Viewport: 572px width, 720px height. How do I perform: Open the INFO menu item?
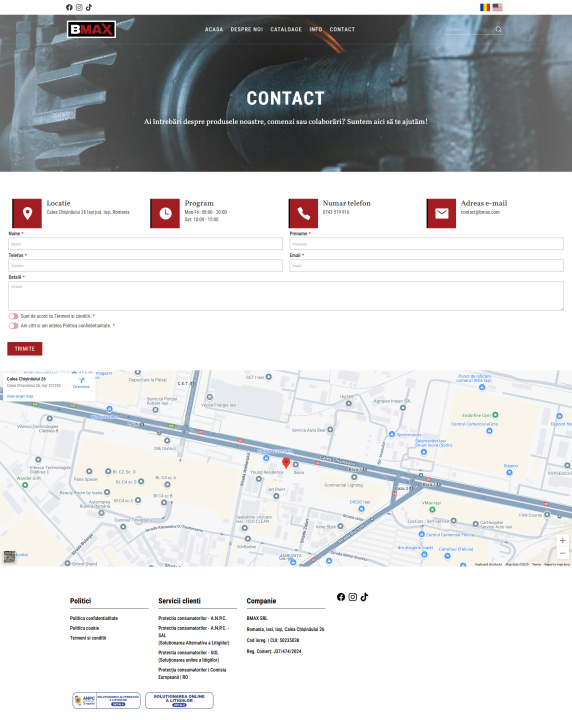coord(316,29)
